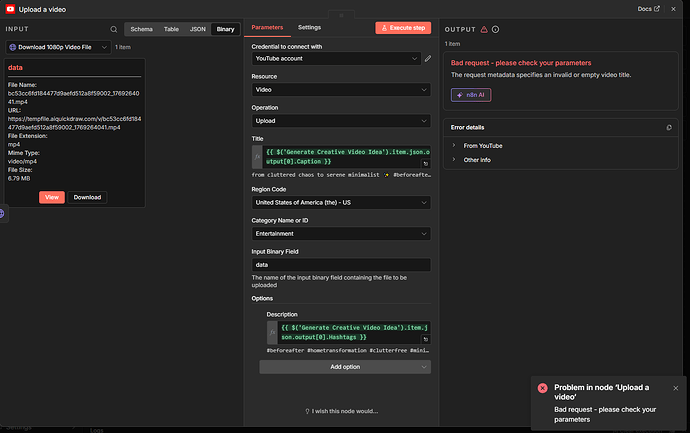Click the pencil icon to edit the credential

coord(428,59)
